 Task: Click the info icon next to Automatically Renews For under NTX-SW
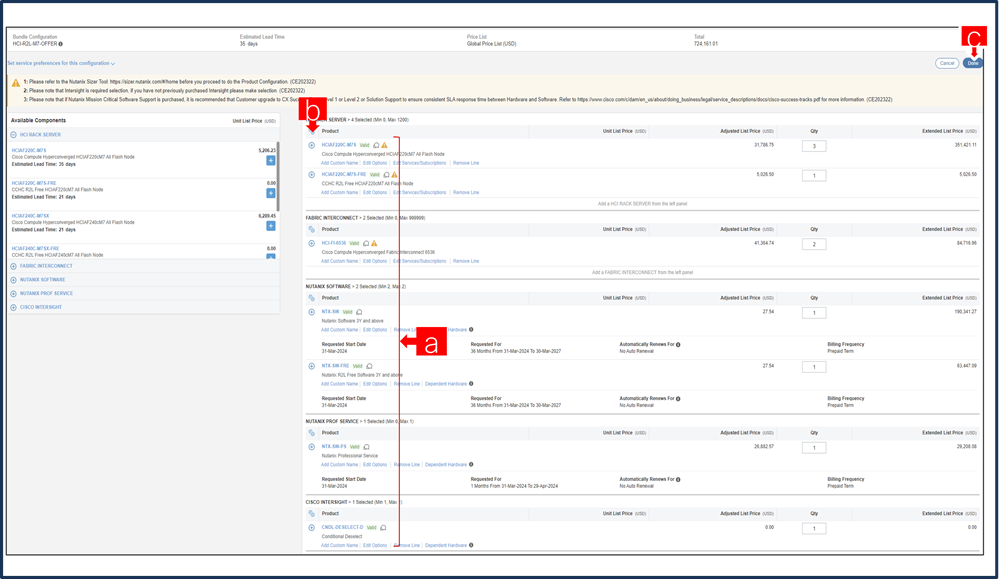(x=678, y=345)
